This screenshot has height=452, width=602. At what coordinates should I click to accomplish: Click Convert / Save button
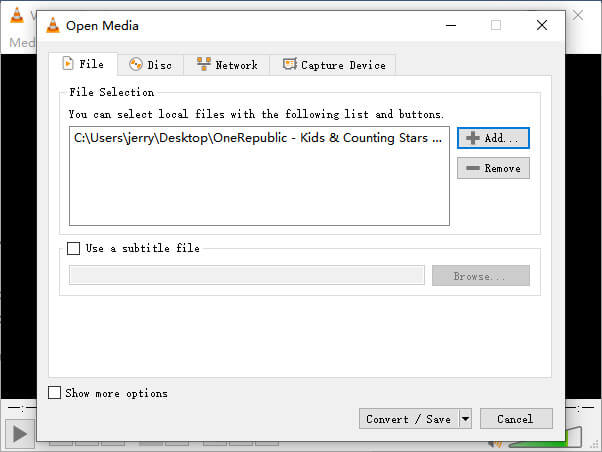click(409, 419)
